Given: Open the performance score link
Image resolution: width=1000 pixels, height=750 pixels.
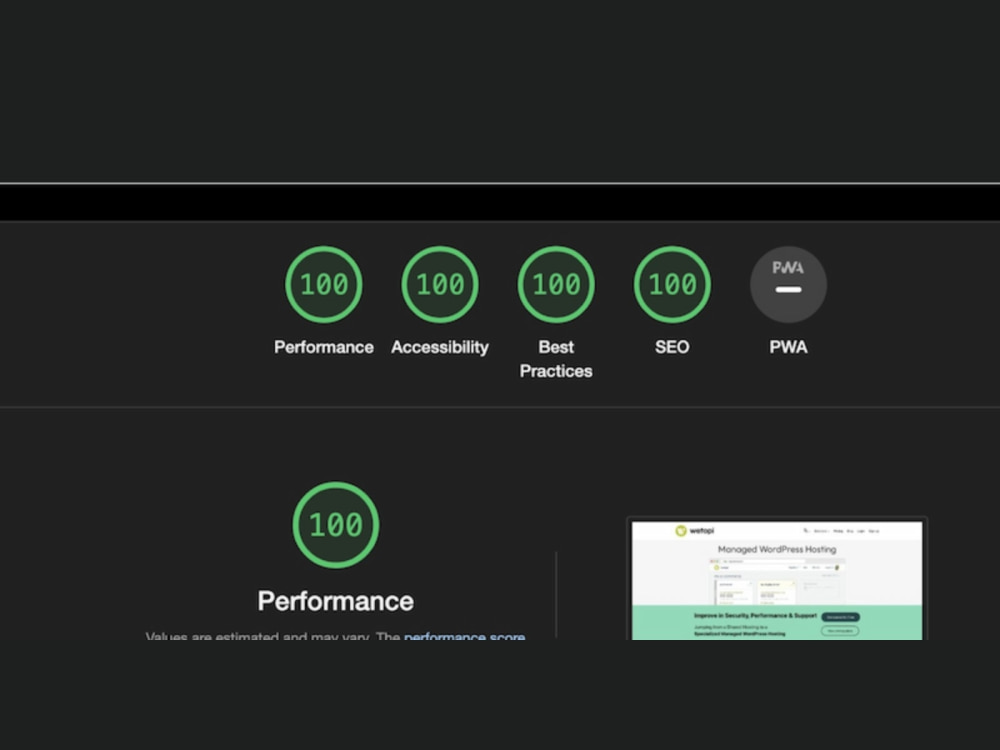Looking at the screenshot, I should [x=464, y=636].
